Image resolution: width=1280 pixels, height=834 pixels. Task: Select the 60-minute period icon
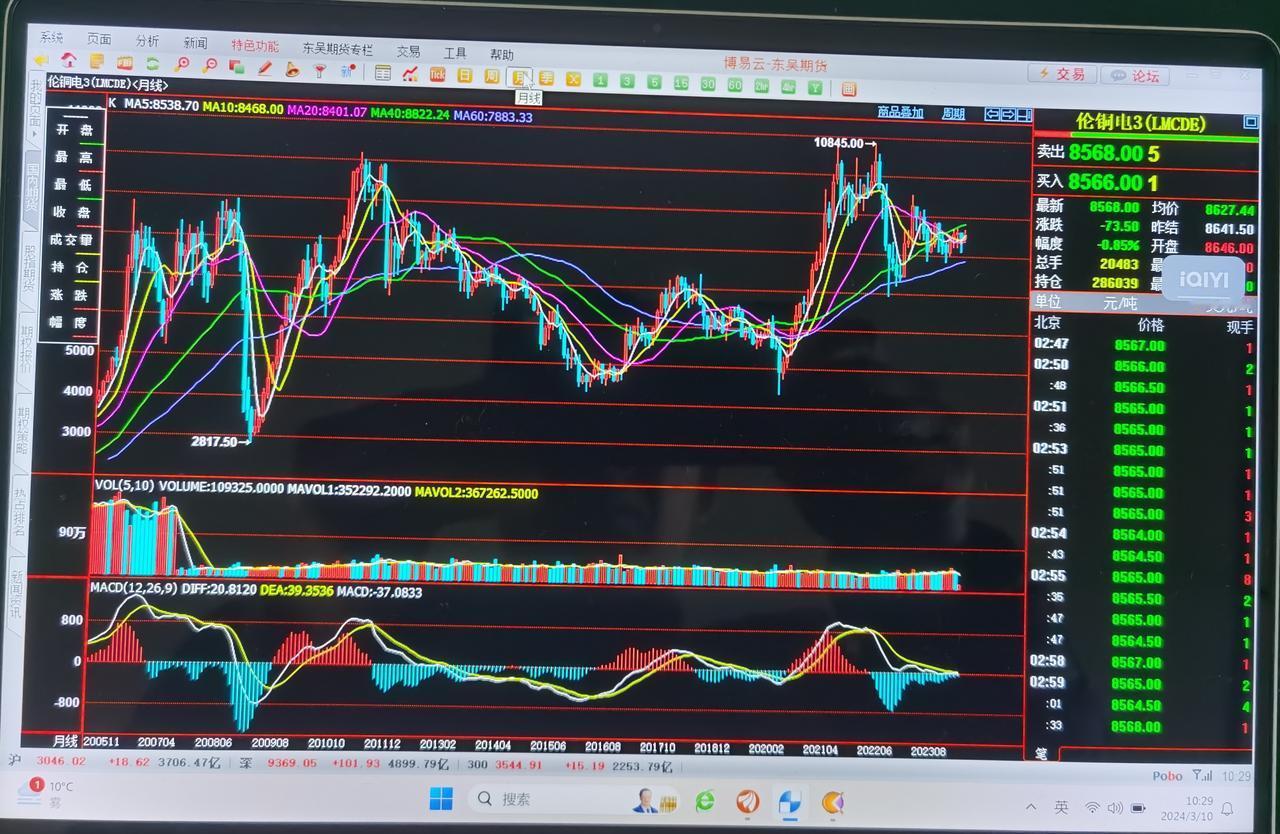pos(735,85)
